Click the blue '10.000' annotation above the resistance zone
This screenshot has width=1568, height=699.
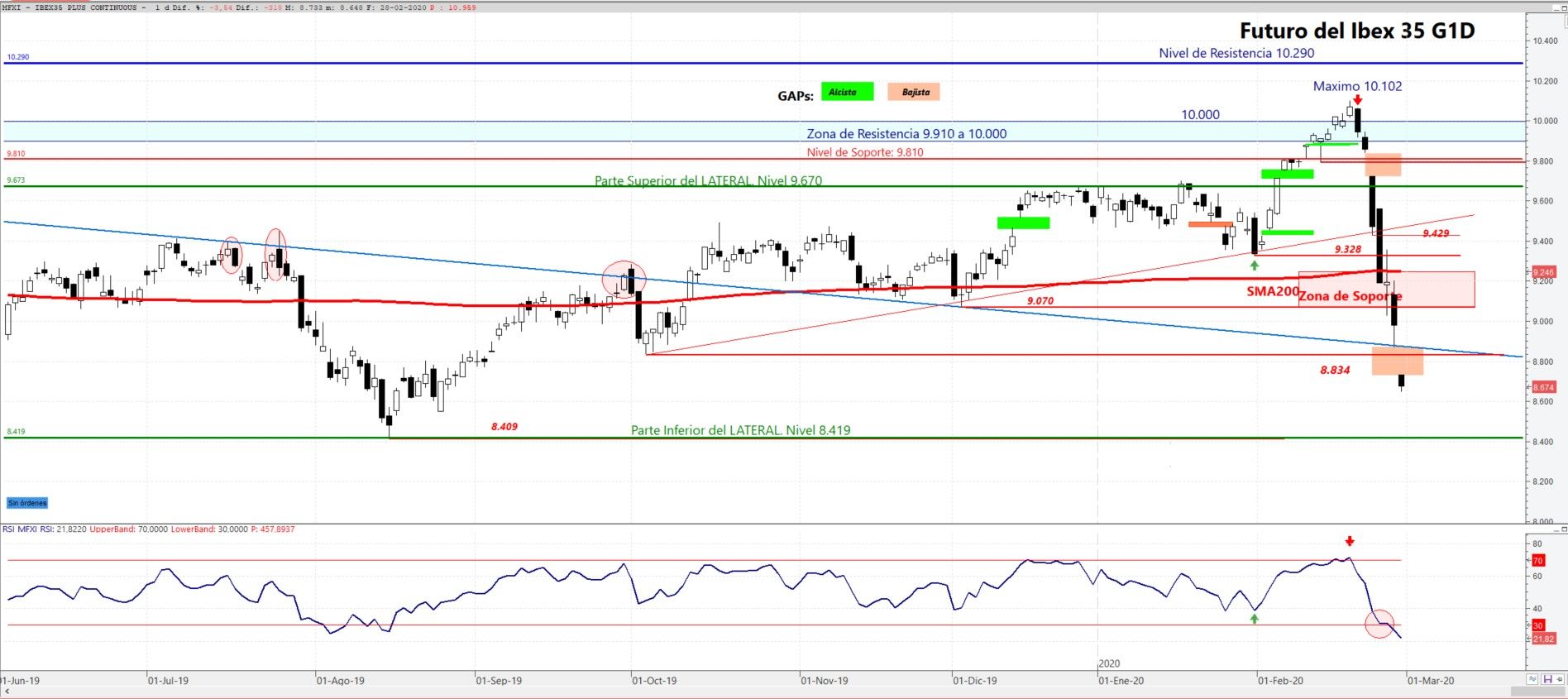tap(1200, 115)
